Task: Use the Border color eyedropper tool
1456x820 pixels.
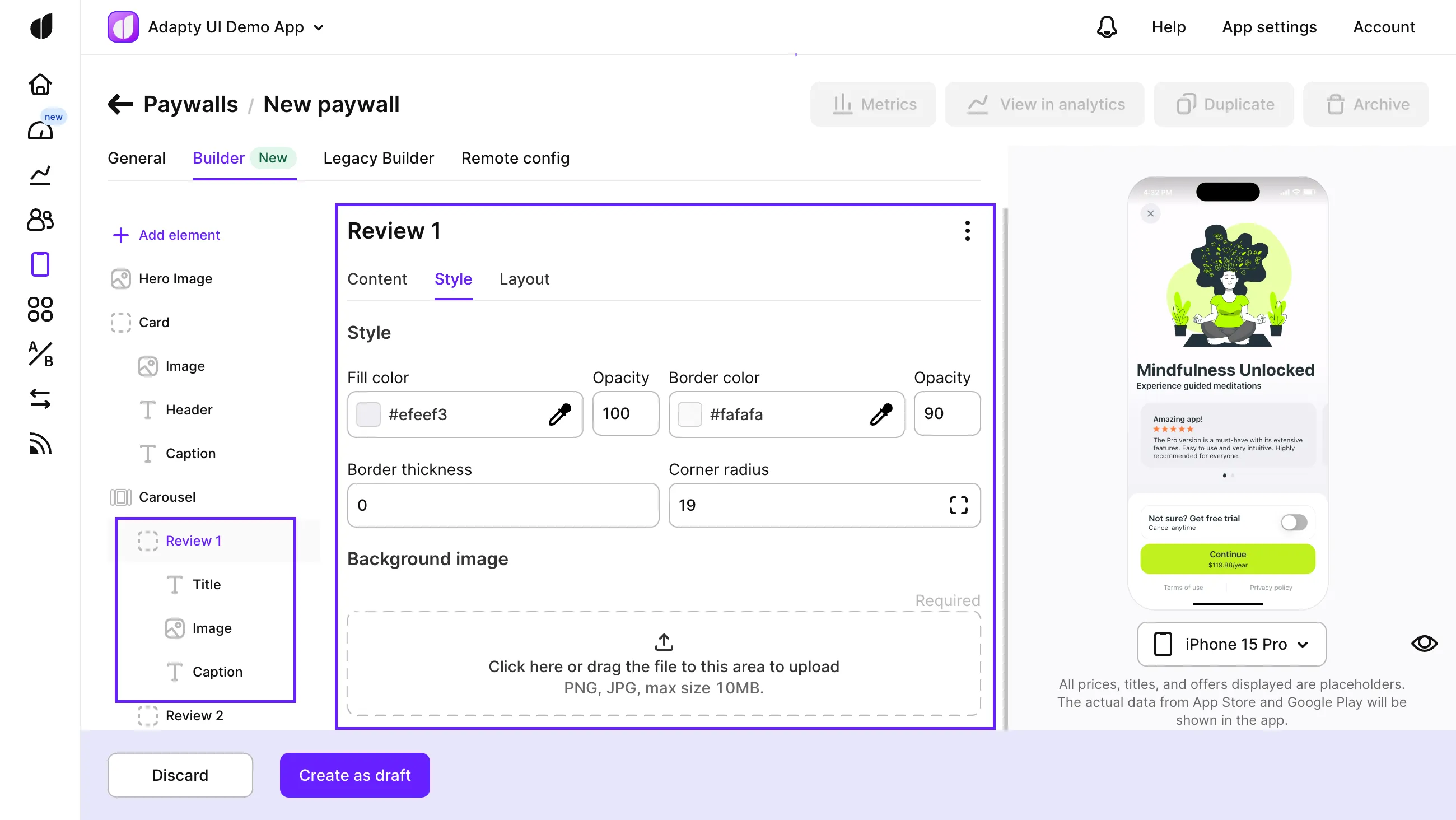Action: tap(881, 414)
